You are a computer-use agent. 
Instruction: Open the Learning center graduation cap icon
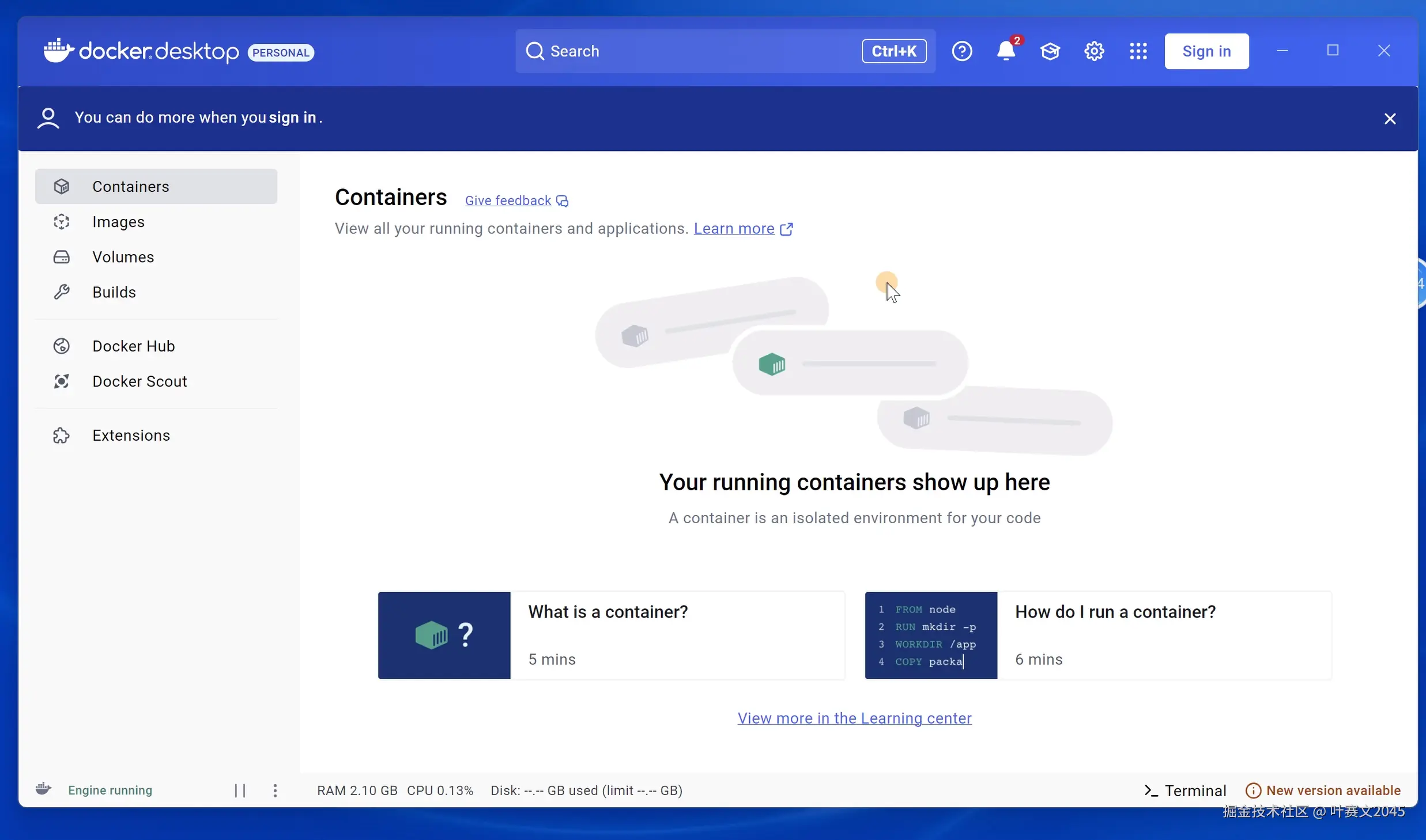pos(1050,51)
